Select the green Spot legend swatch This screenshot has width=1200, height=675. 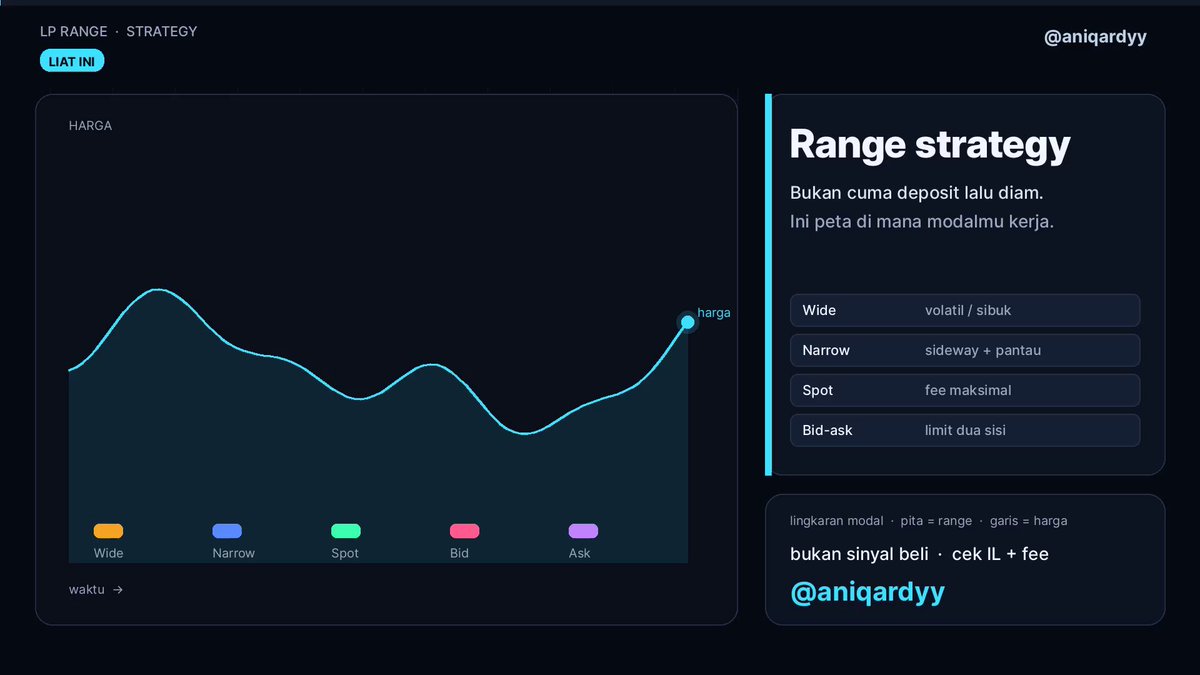(x=346, y=531)
